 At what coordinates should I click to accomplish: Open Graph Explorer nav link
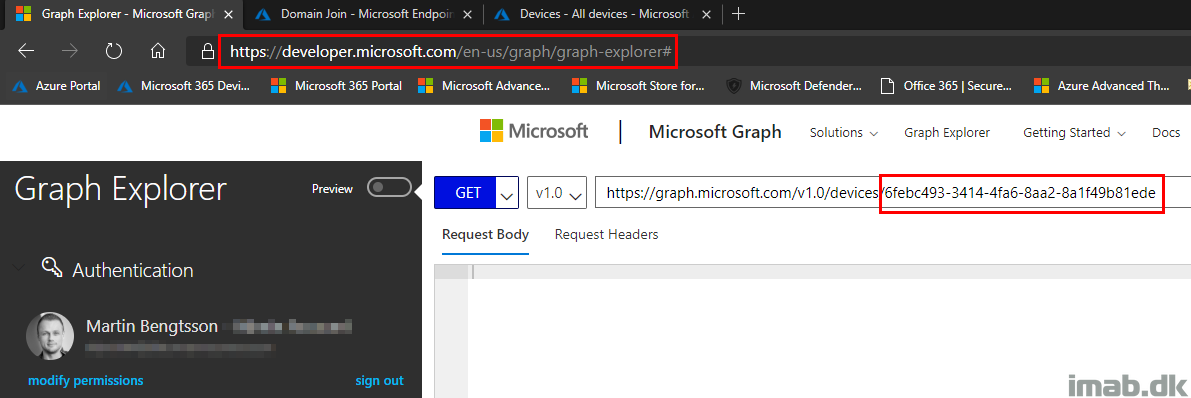(946, 132)
